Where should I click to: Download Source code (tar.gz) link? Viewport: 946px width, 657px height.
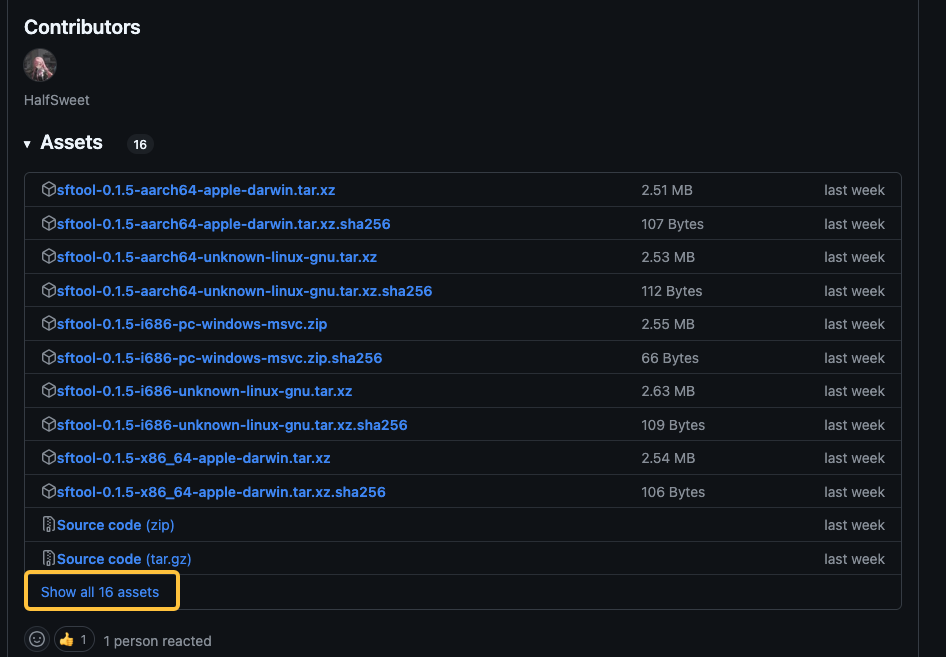[x=124, y=559]
